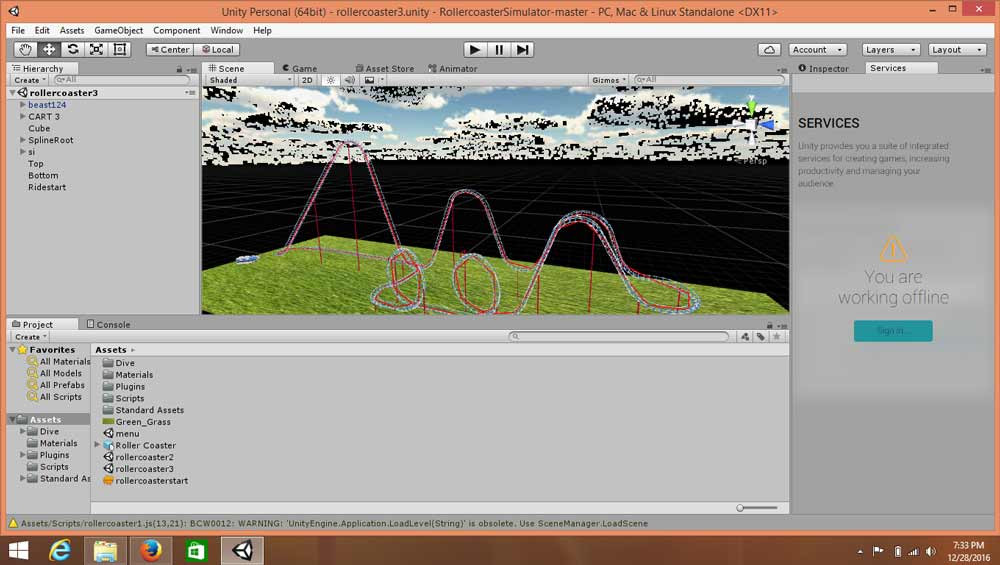Screen dimensions: 1000x565
Task: Open the Component menu
Action: point(177,30)
